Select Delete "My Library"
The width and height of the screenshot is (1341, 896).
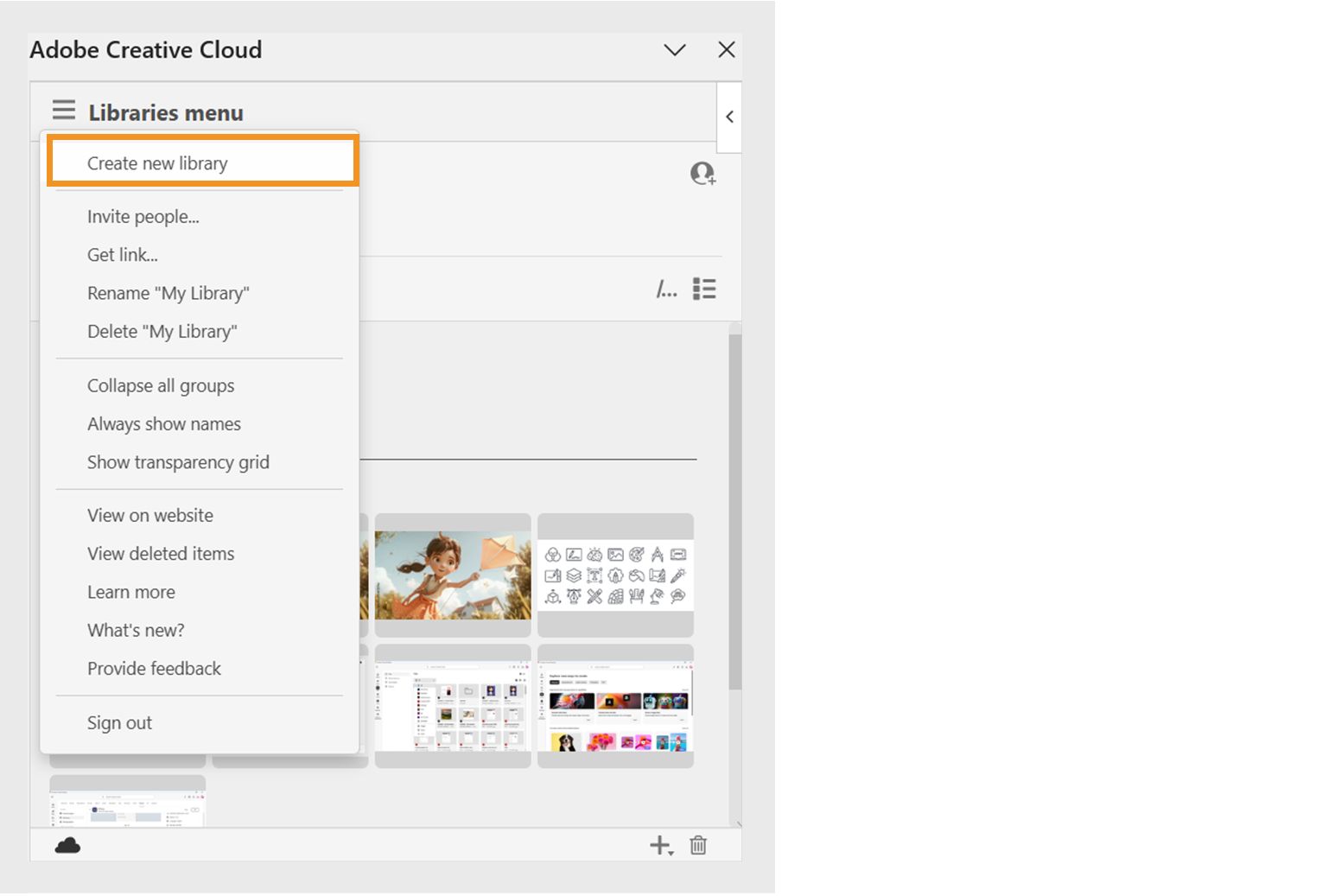[200, 332]
